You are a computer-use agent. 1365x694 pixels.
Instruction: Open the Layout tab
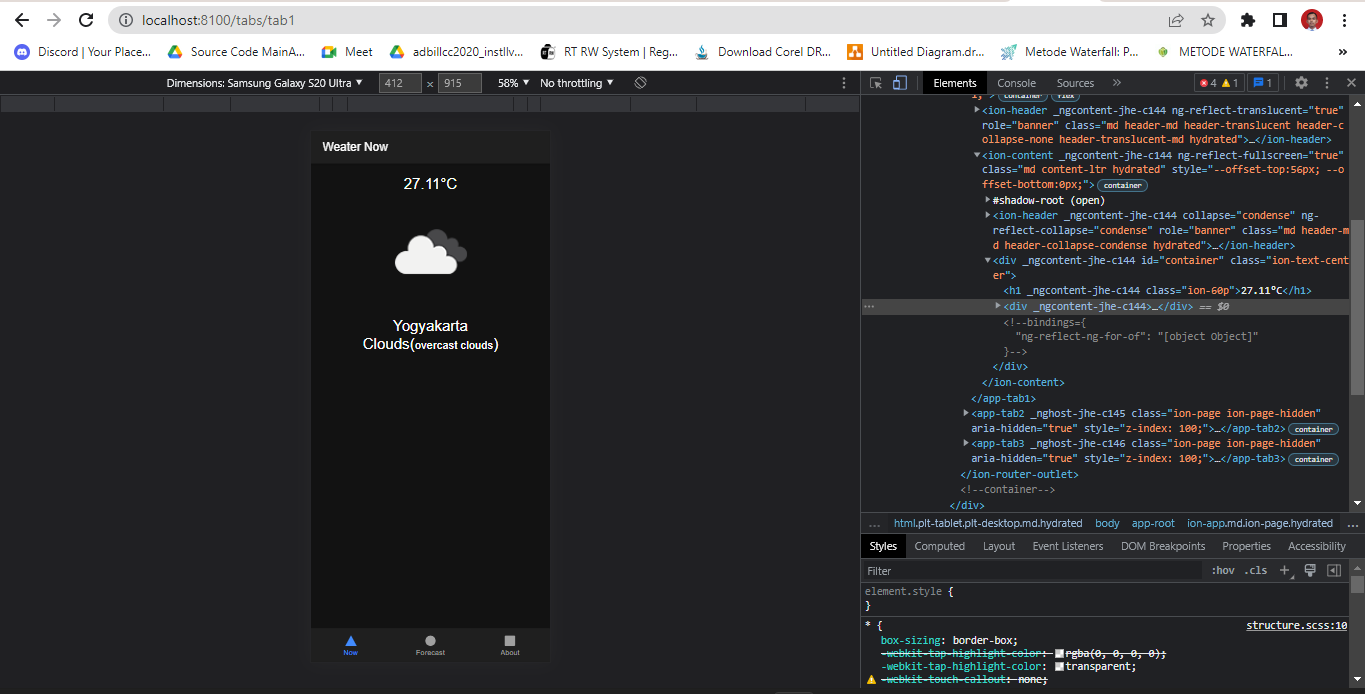tap(999, 546)
